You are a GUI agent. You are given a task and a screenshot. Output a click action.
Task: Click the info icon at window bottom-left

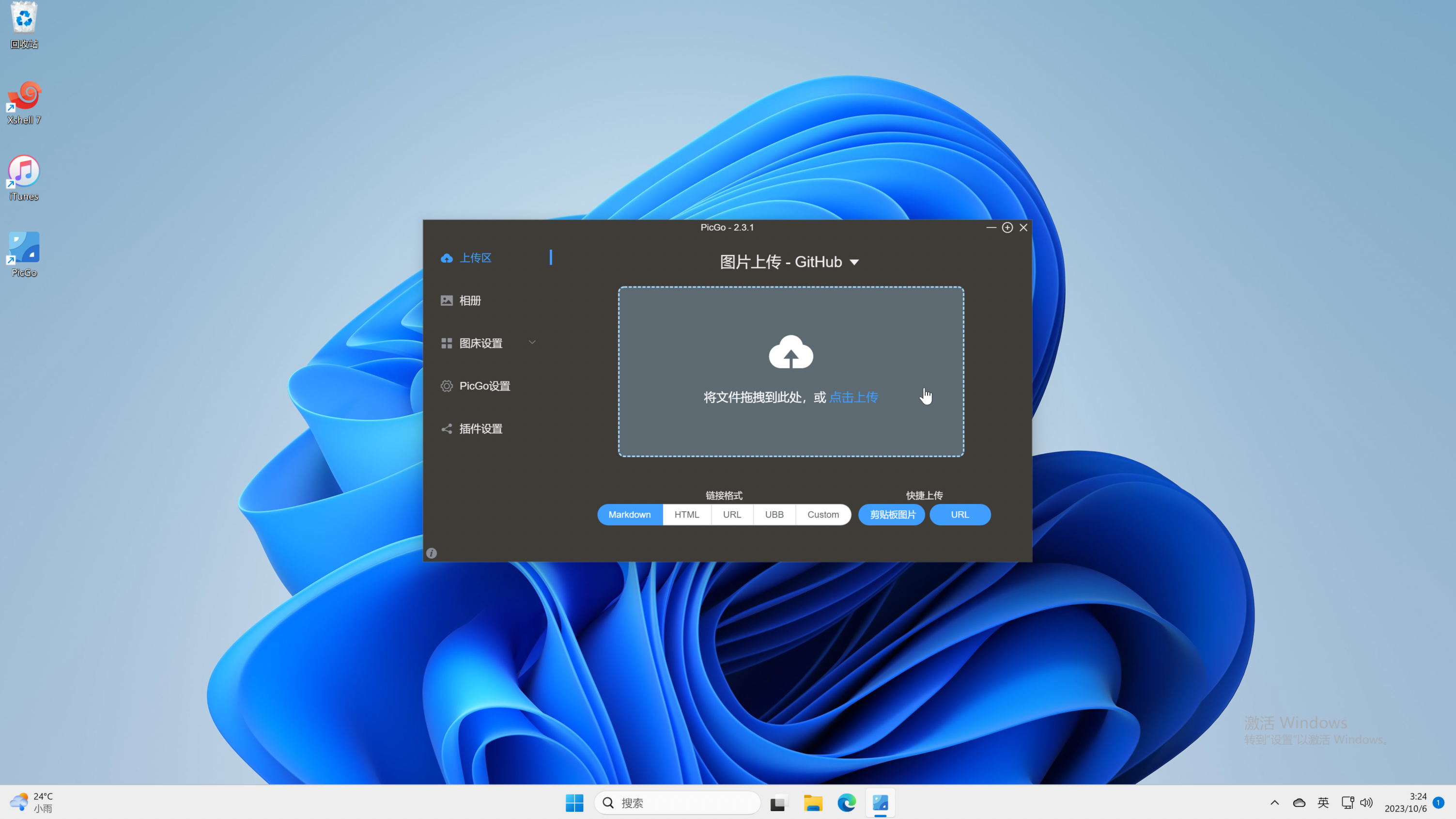tap(431, 553)
